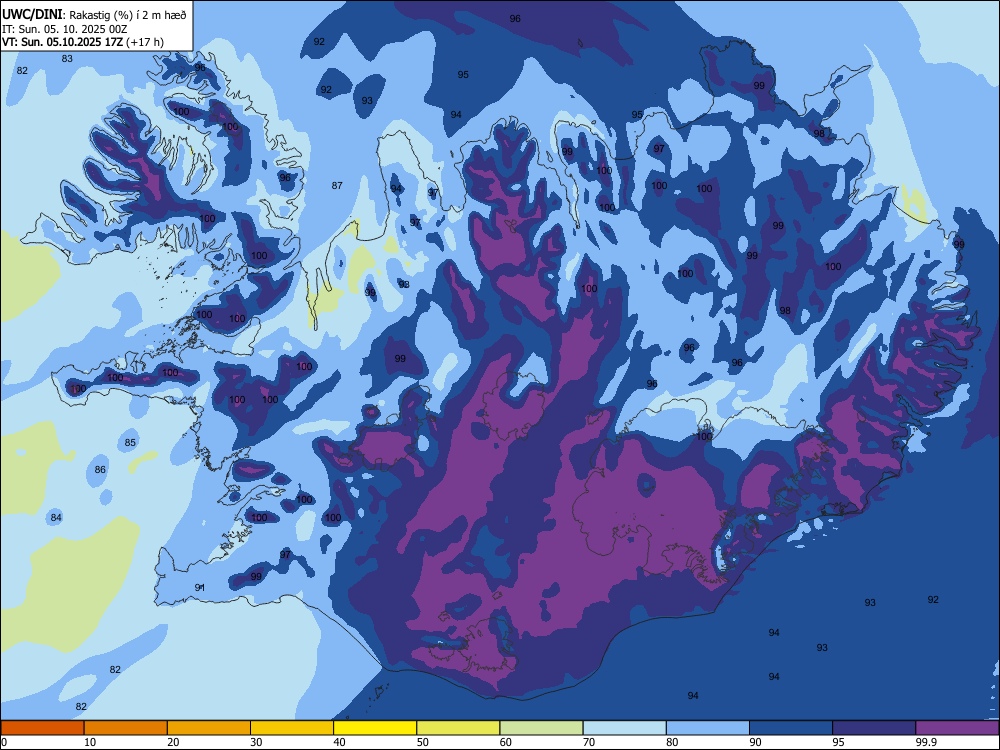Click the bright yellow 40–50 legend swatch

click(375, 728)
